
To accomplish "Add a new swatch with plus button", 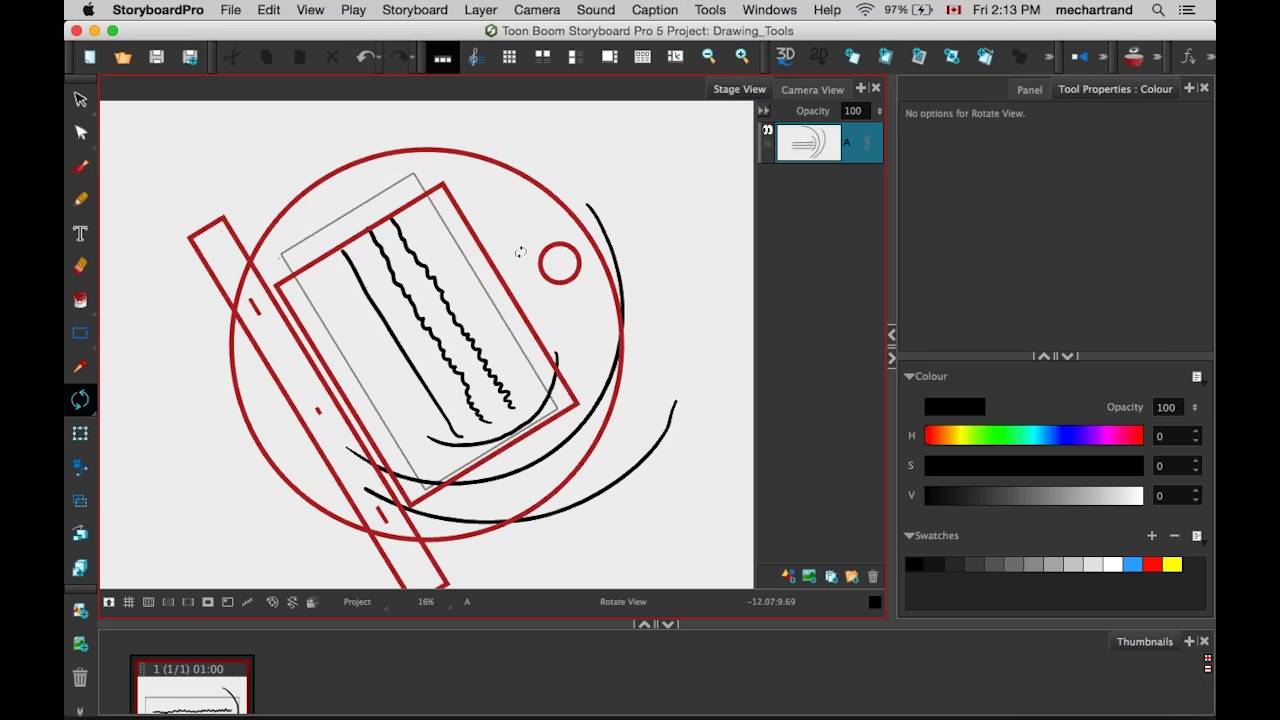I will click(x=1152, y=536).
